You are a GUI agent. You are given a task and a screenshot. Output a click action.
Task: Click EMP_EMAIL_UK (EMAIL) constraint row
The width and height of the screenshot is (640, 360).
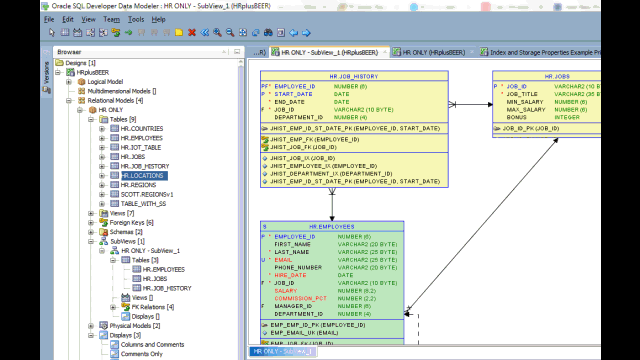tap(304, 333)
